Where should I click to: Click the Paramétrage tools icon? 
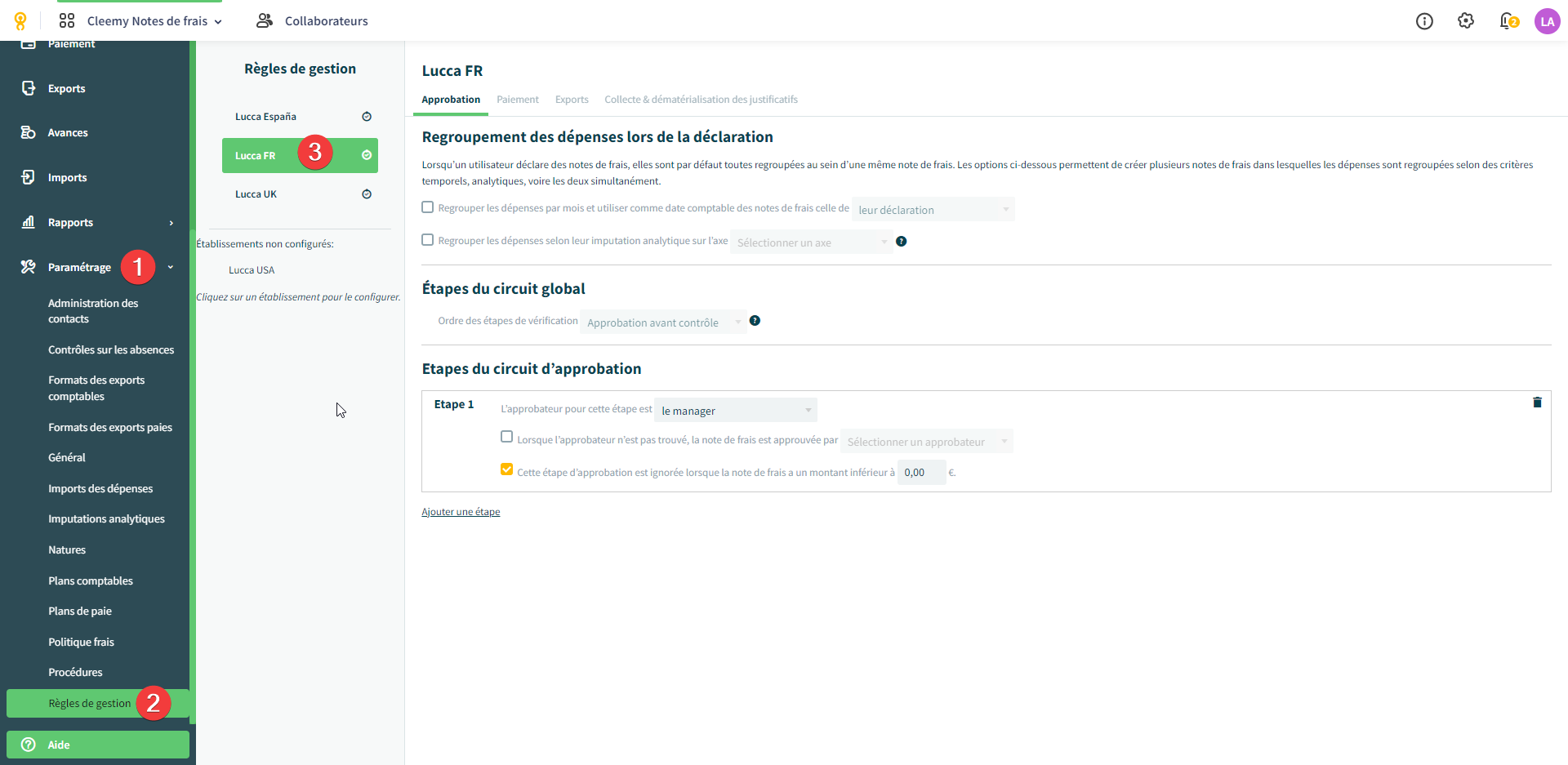tap(29, 267)
